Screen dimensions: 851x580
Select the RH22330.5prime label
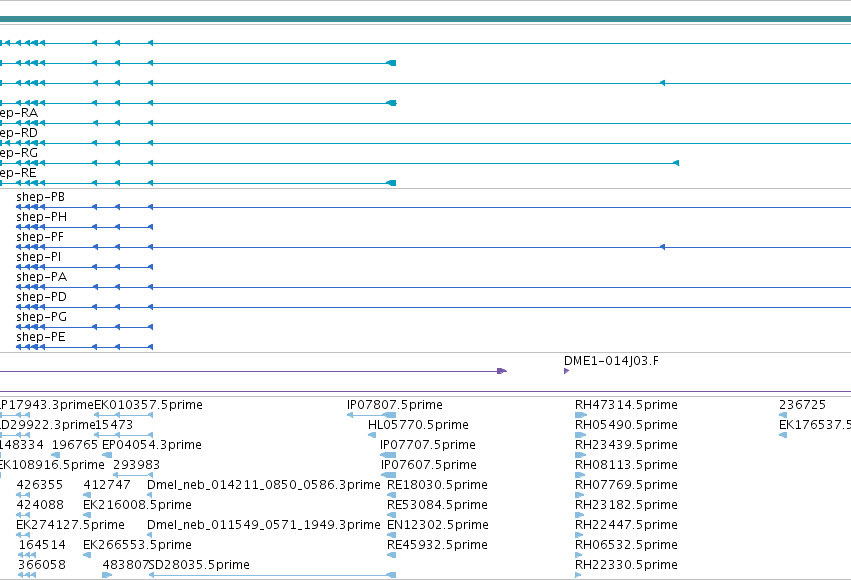click(626, 565)
